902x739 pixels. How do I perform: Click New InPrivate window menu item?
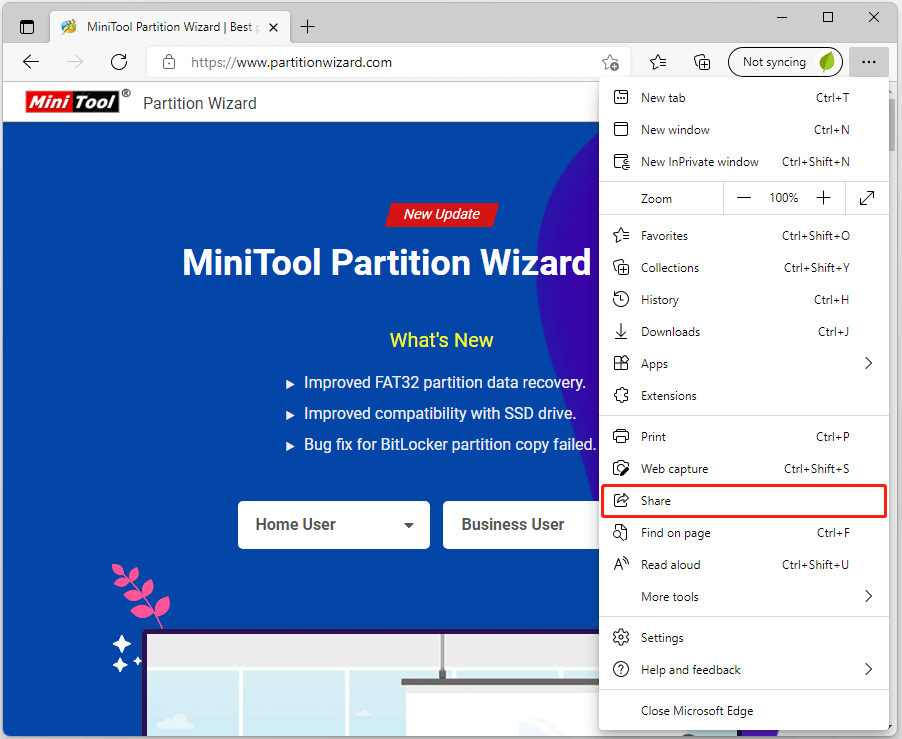698,161
